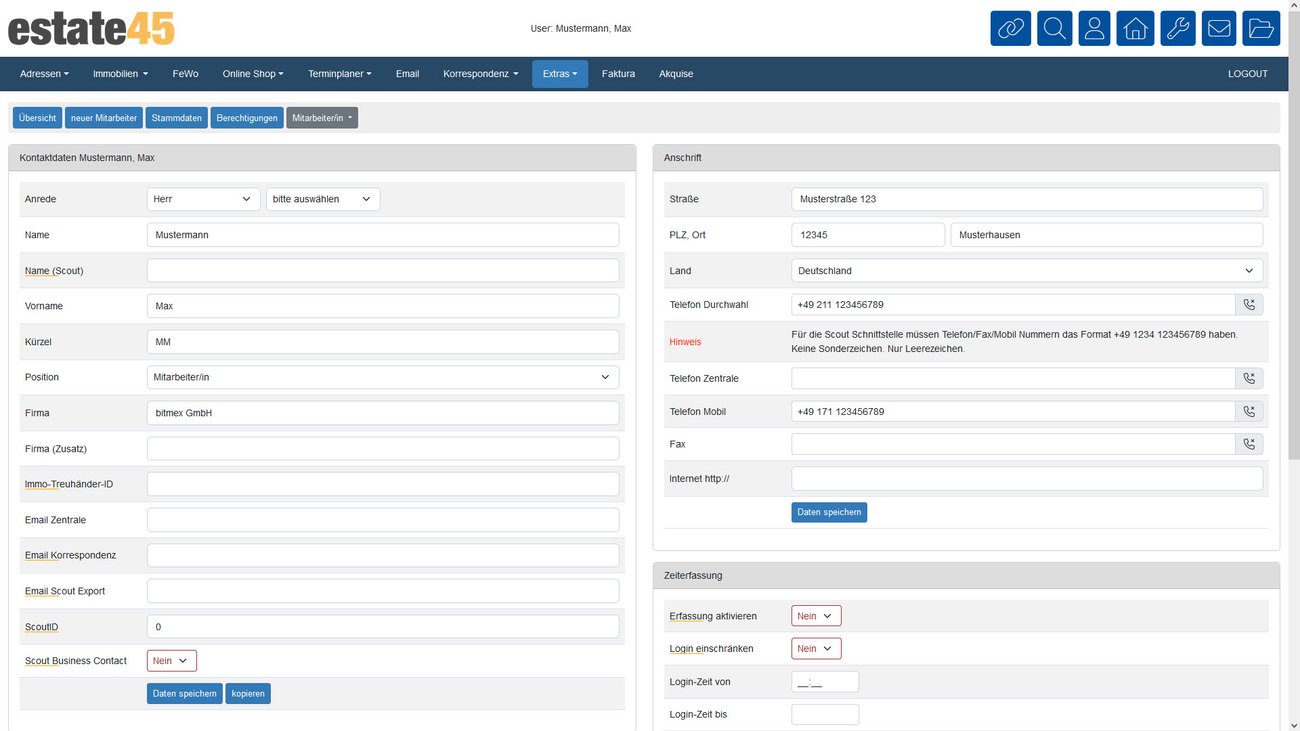Open the Position dropdown Mitarbeiter/in
The width and height of the screenshot is (1300, 731).
(x=383, y=377)
